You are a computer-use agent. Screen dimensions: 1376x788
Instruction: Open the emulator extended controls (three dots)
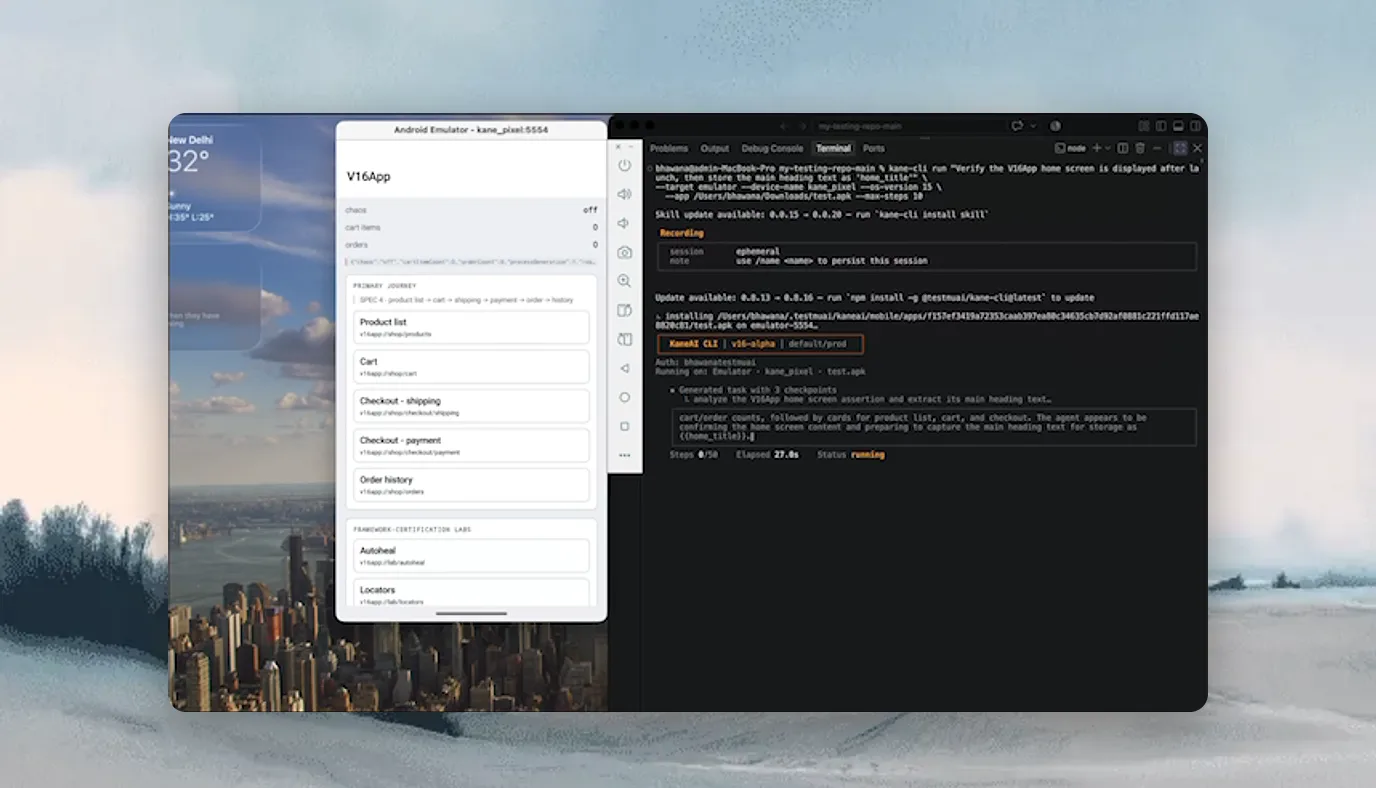pos(624,455)
